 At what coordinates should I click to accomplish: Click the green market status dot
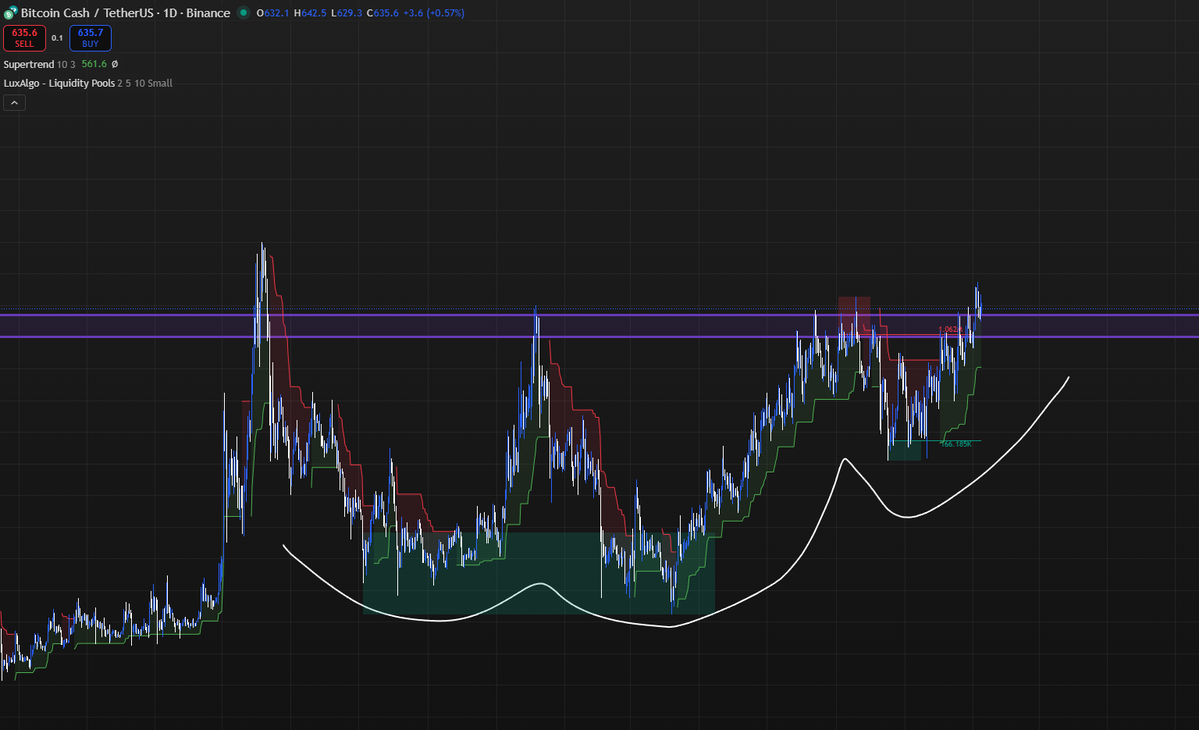click(243, 12)
